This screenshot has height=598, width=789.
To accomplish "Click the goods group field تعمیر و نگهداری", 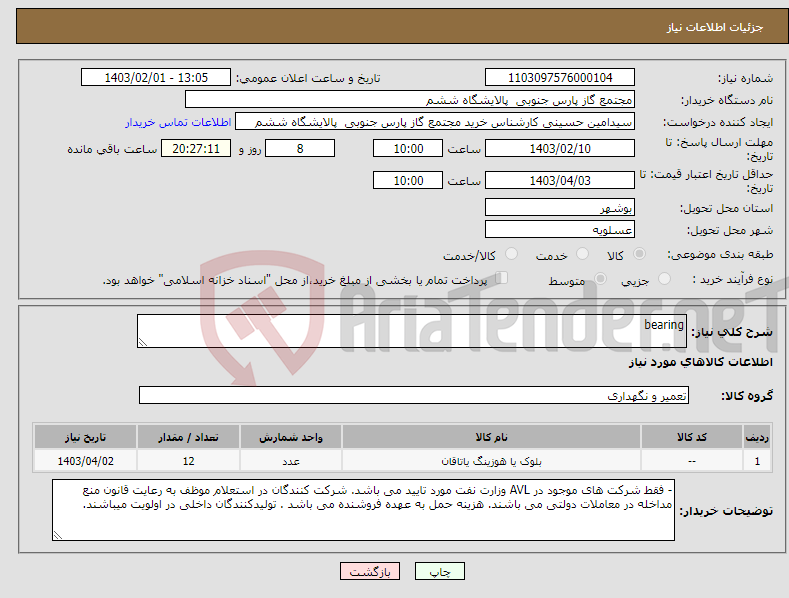I will click(414, 396).
